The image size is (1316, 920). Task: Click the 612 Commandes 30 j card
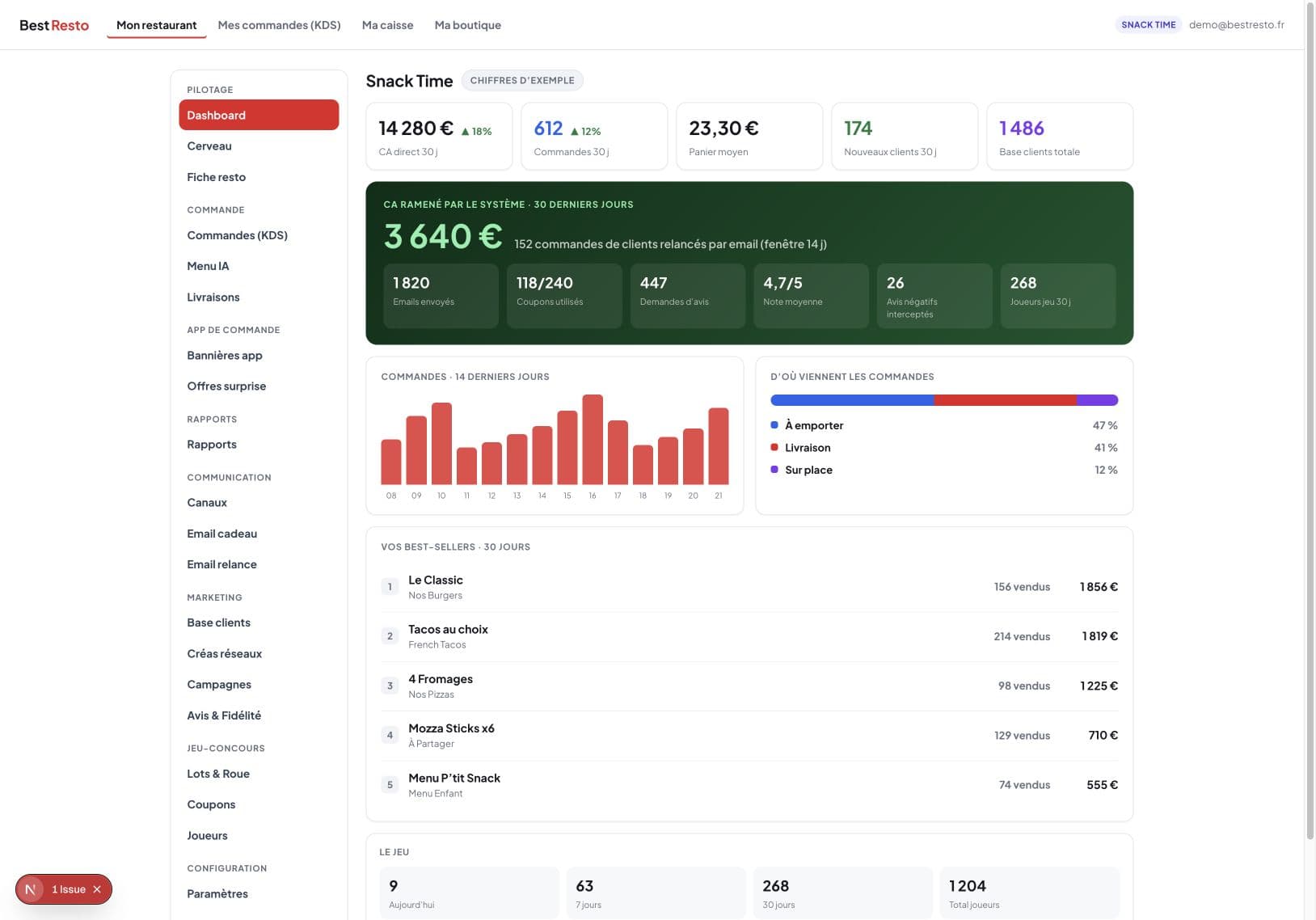coord(594,137)
